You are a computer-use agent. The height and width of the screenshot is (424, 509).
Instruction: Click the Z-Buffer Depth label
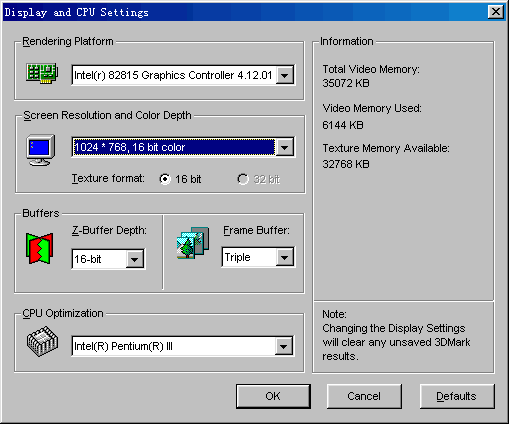(109, 230)
